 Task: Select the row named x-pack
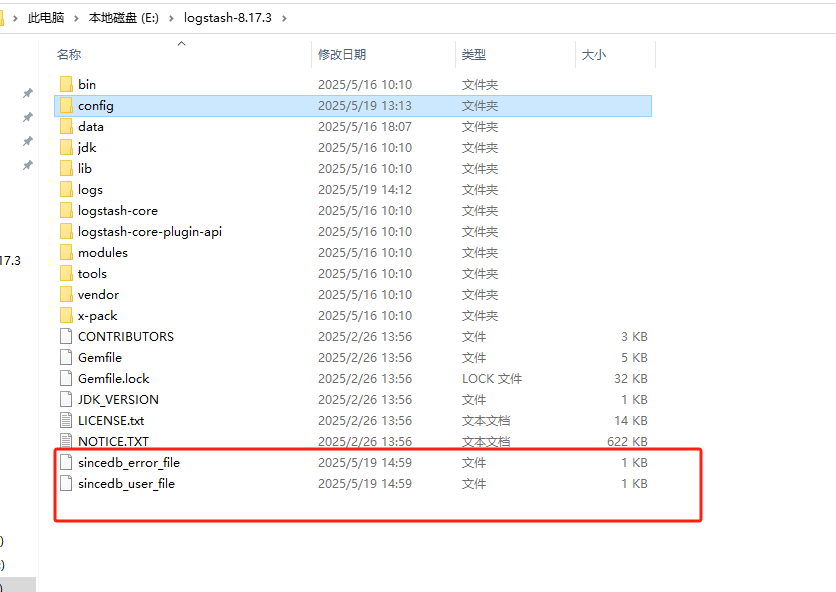pos(353,316)
